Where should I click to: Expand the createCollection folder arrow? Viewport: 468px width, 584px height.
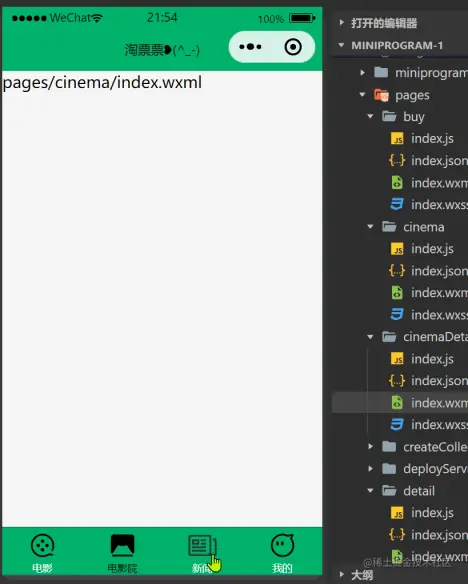370,447
